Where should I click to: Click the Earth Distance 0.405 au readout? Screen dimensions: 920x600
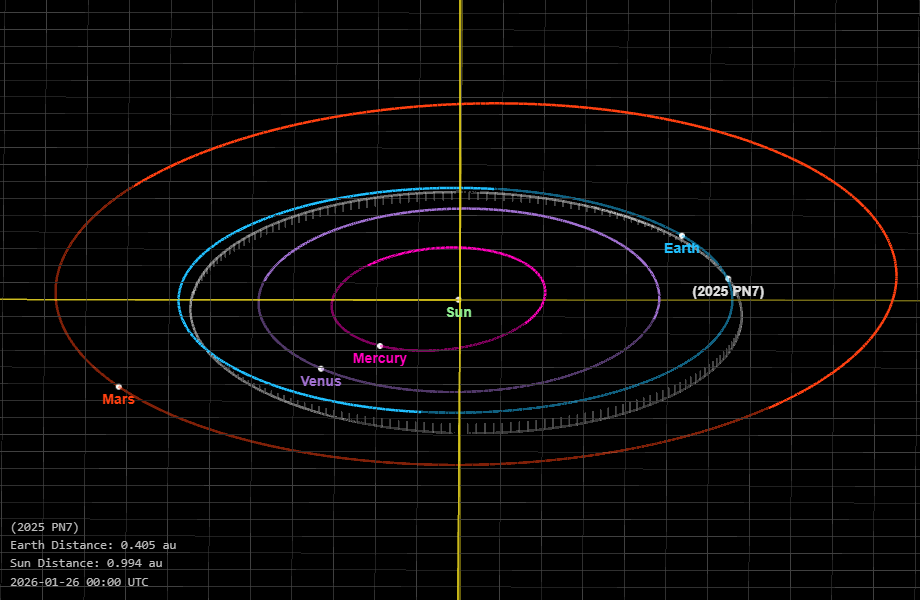[x=93, y=545]
